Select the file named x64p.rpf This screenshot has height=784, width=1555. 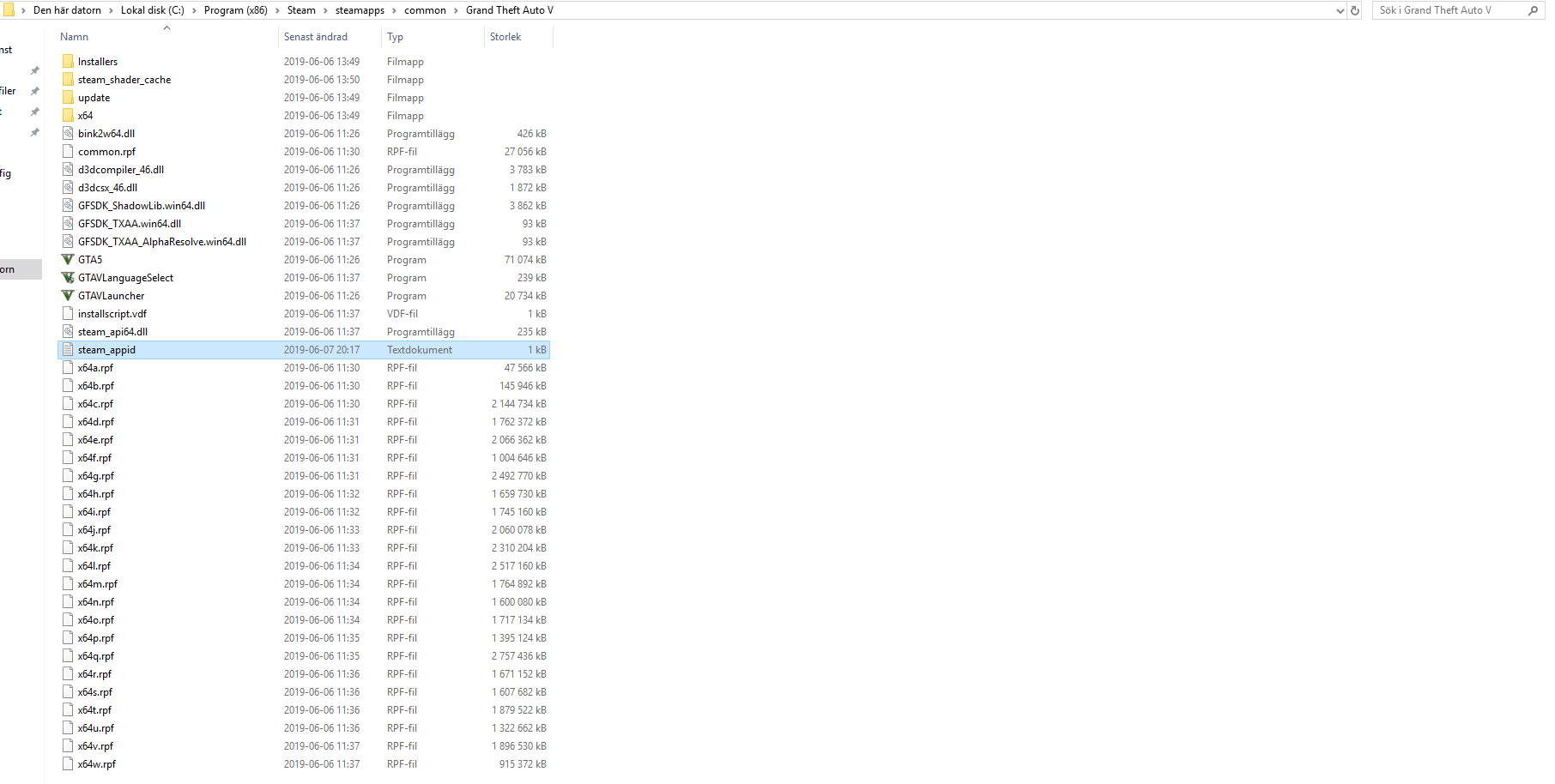(95, 638)
